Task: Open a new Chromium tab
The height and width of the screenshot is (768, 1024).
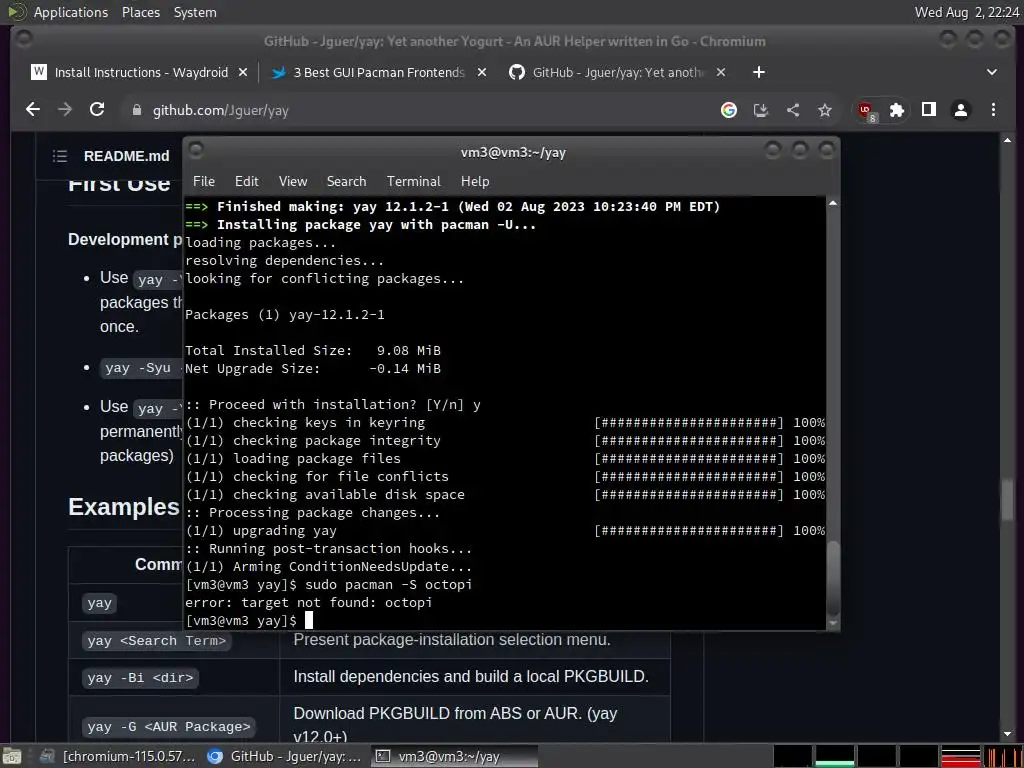Action: [x=758, y=72]
